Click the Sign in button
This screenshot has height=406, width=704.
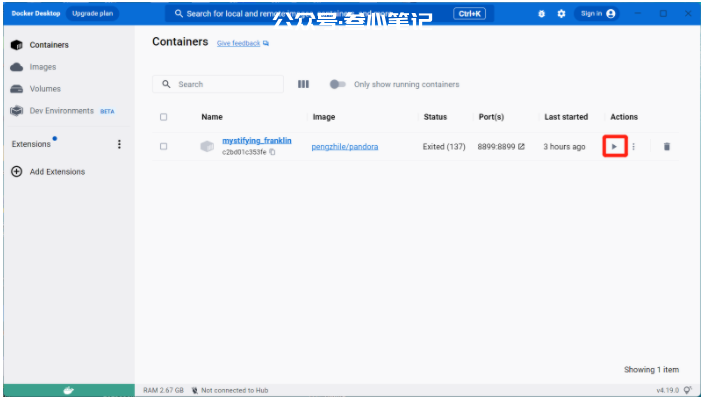tap(597, 13)
